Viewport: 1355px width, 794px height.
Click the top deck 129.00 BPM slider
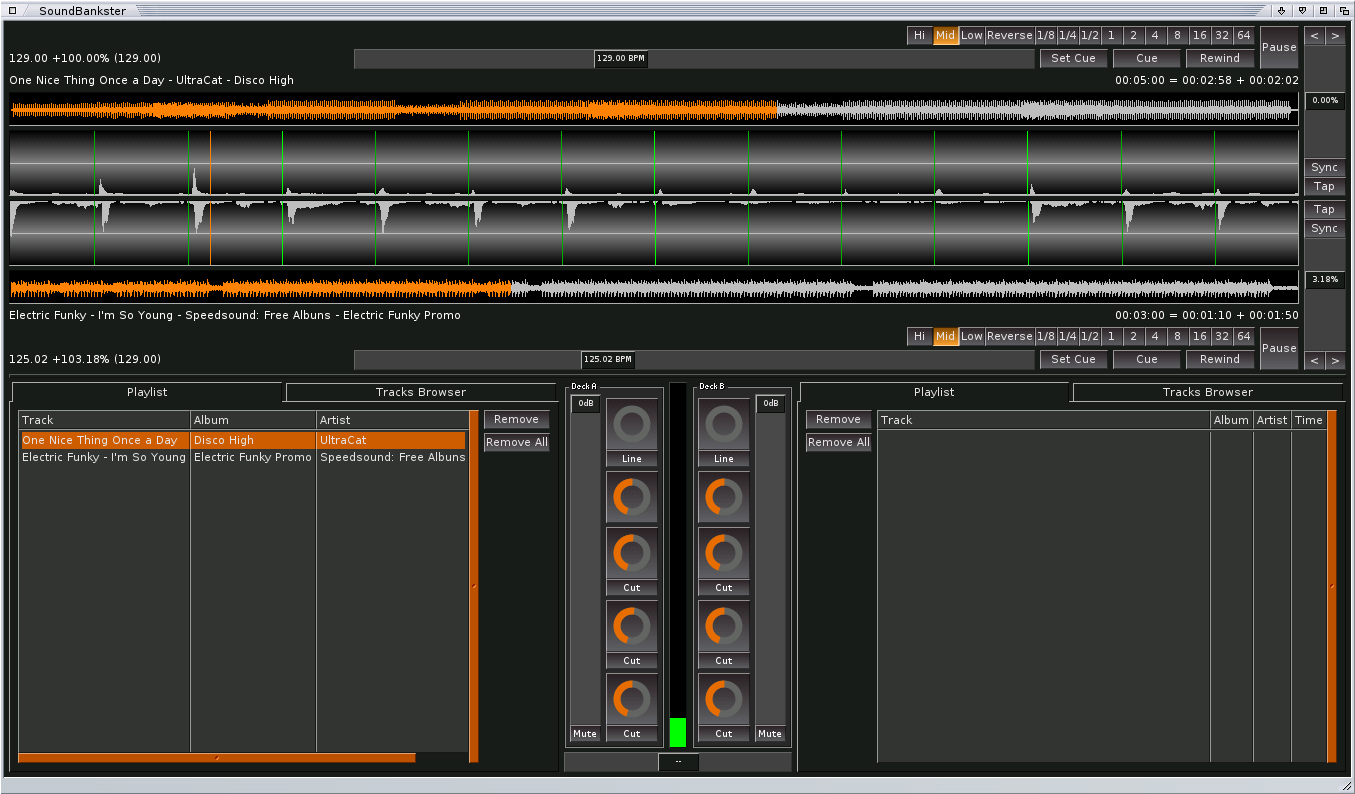(x=621, y=59)
